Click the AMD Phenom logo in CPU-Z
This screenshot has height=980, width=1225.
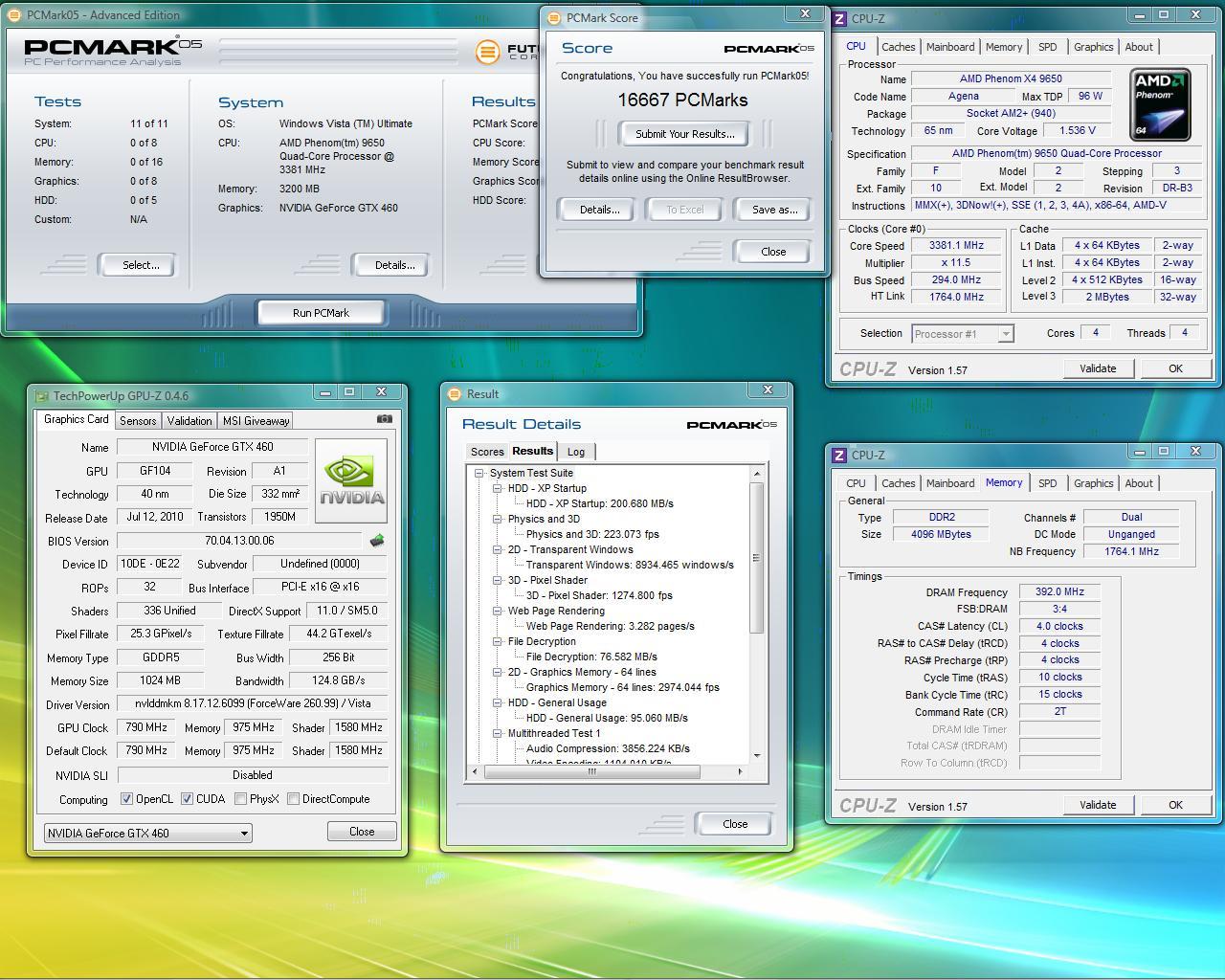1160,104
